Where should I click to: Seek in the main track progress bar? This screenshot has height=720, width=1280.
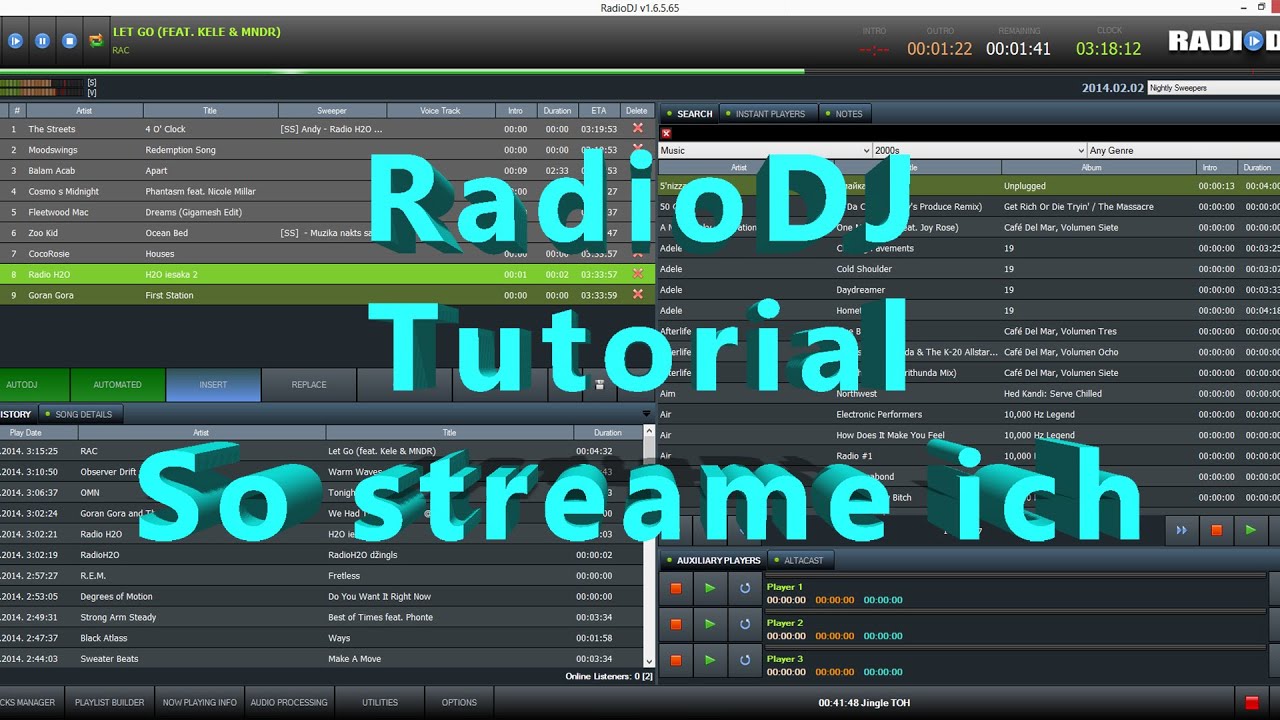(x=640, y=71)
